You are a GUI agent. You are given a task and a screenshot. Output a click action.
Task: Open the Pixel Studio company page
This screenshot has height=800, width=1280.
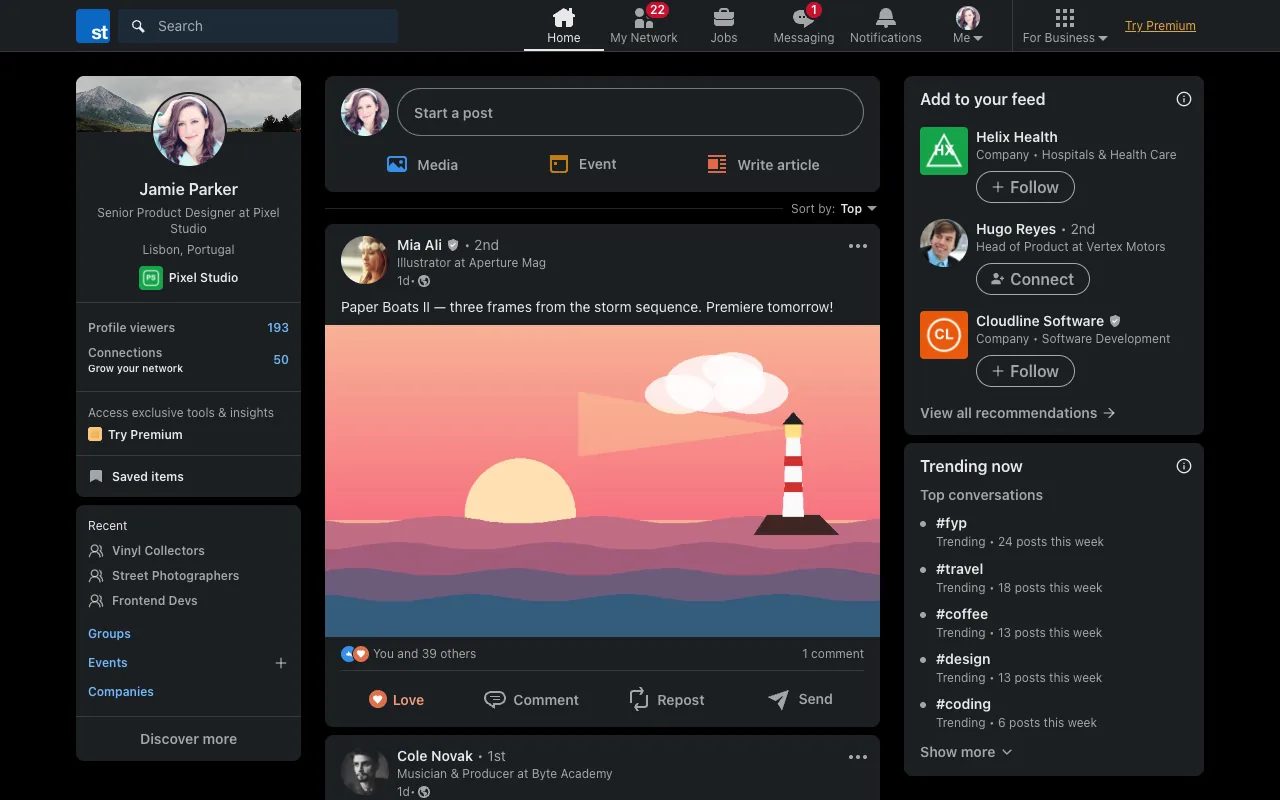[188, 278]
